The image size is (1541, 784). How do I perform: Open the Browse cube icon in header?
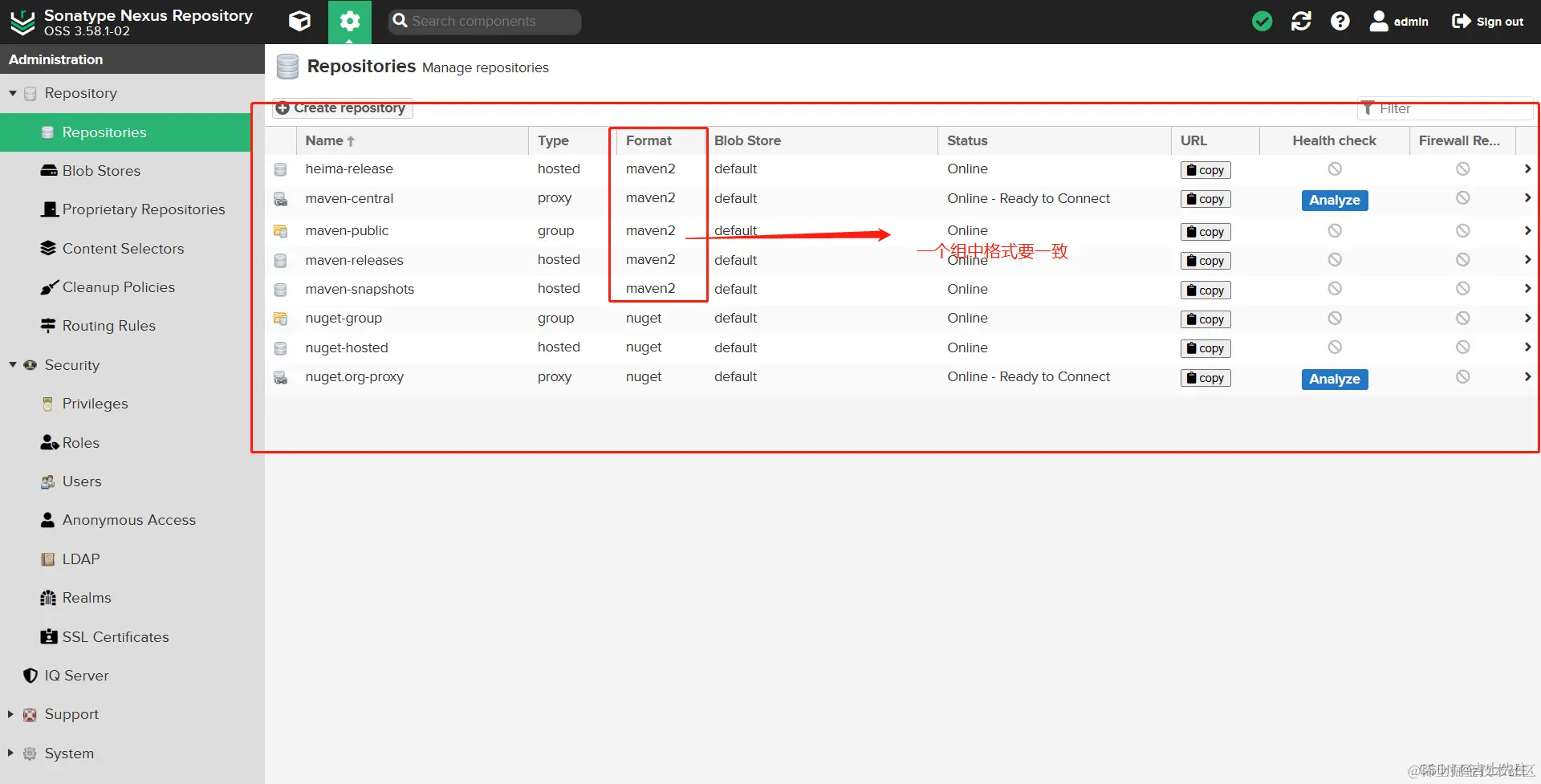299,22
